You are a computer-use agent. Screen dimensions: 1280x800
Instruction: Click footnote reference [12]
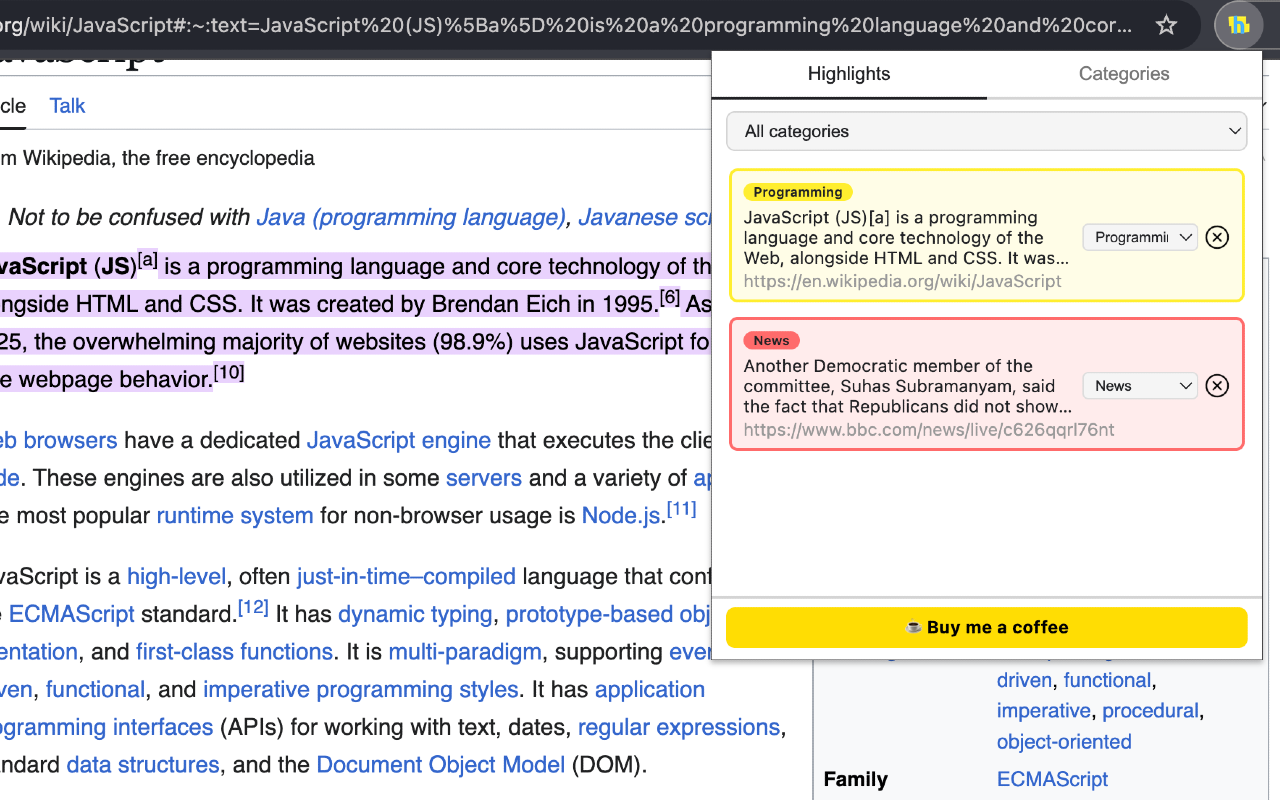[x=254, y=607]
